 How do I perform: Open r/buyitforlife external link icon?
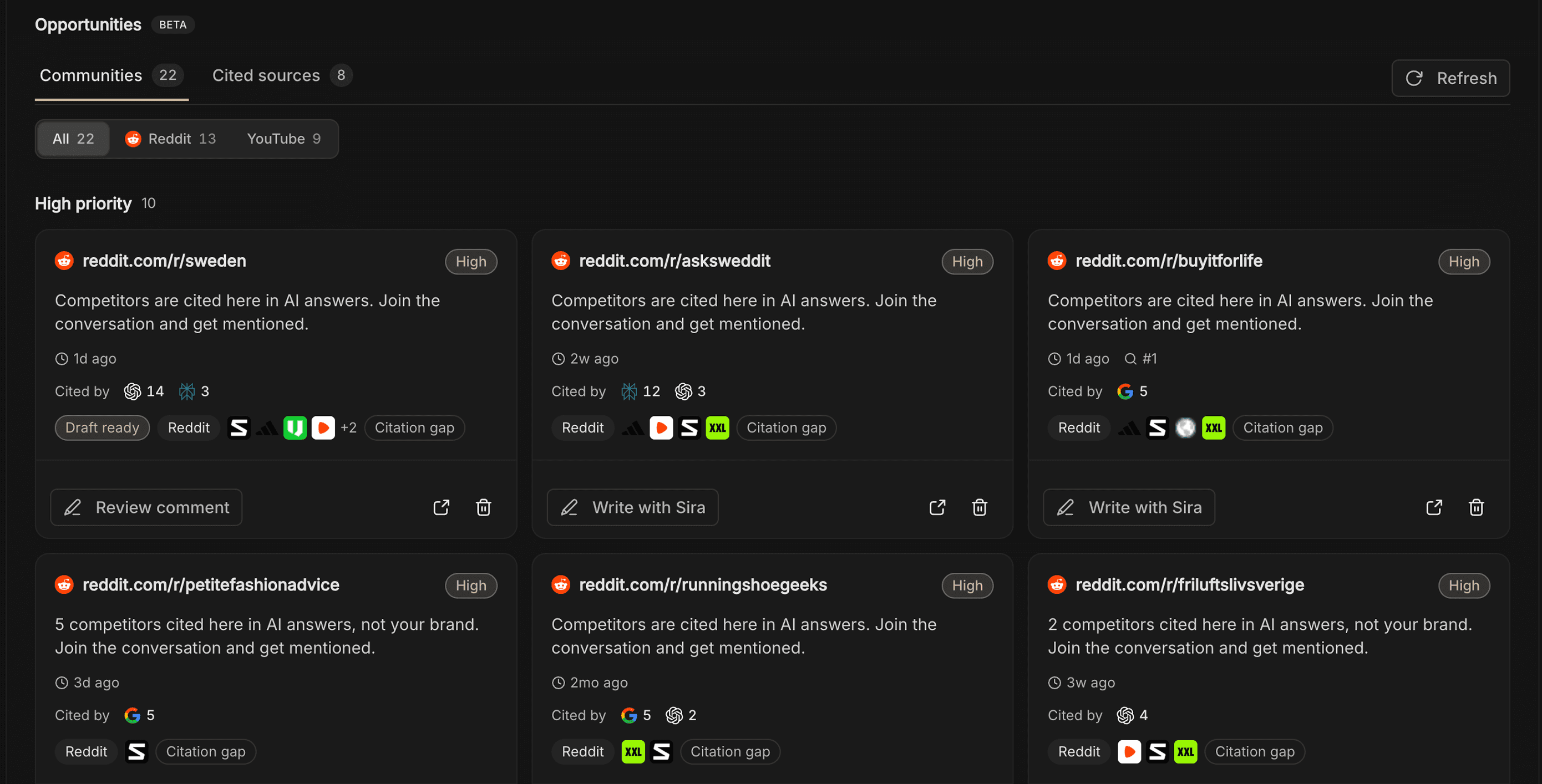(1434, 507)
